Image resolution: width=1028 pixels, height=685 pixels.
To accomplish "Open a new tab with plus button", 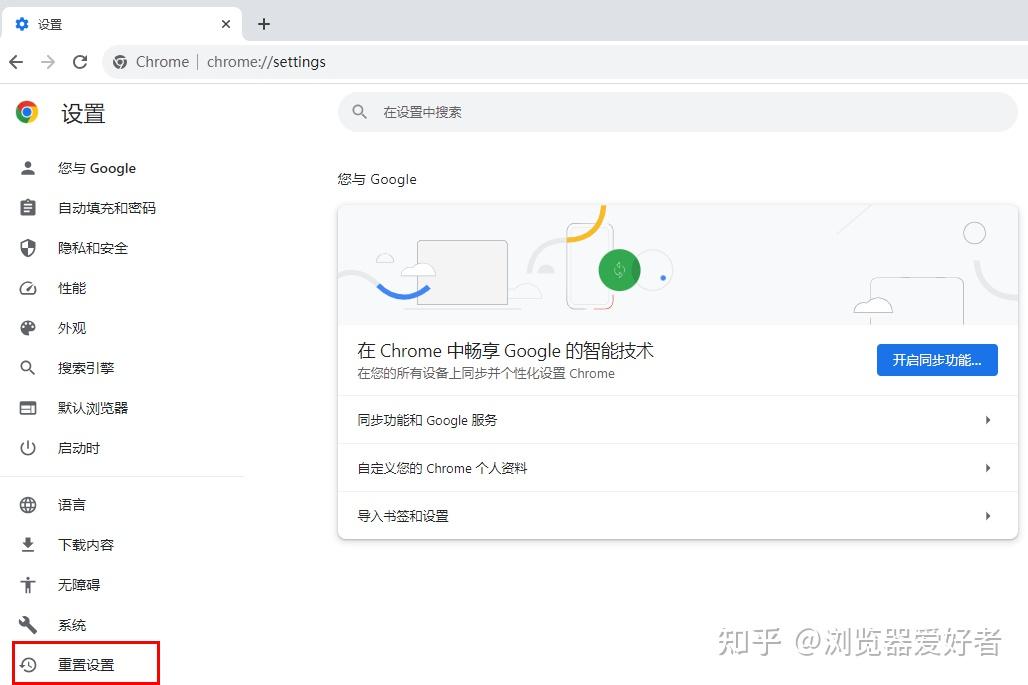I will click(264, 24).
